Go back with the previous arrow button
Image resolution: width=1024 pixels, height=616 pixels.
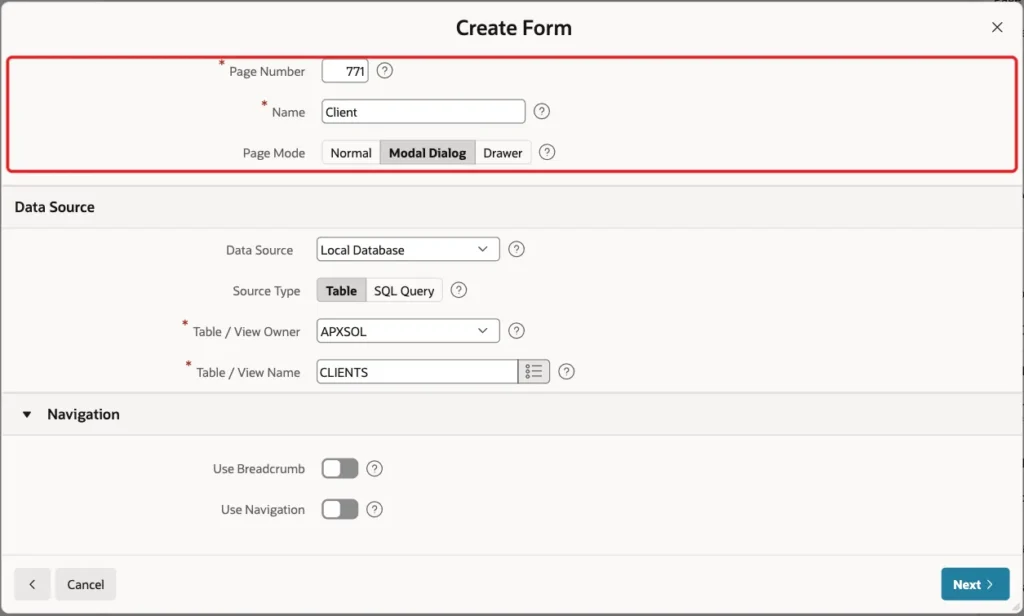32,585
